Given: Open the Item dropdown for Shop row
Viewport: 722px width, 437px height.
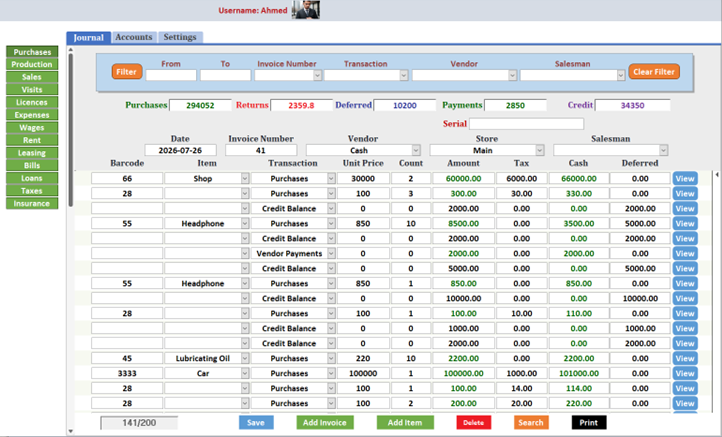Looking at the screenshot, I should [245, 178].
